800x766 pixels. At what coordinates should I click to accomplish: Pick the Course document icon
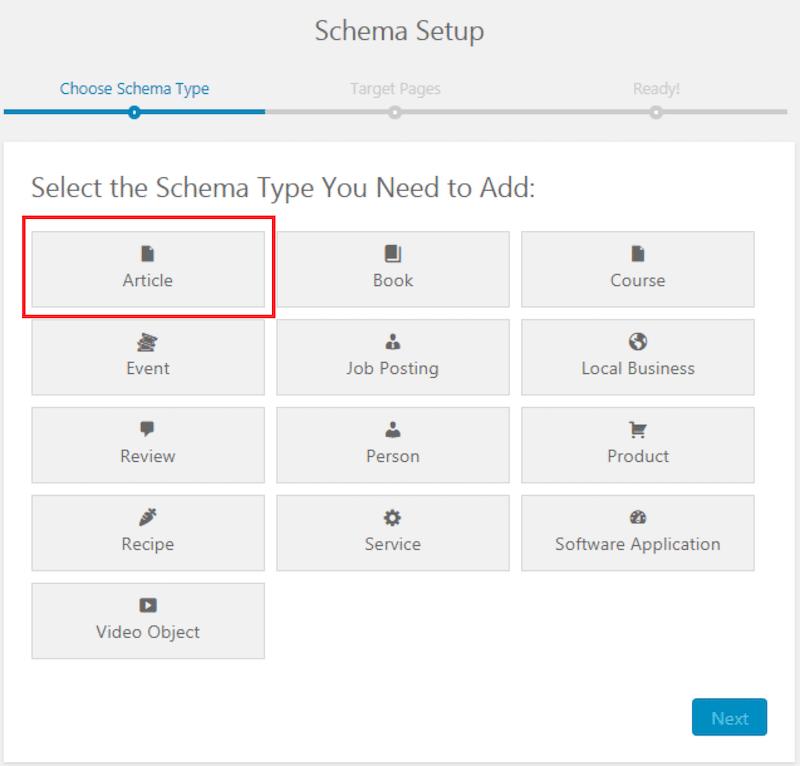pos(638,254)
